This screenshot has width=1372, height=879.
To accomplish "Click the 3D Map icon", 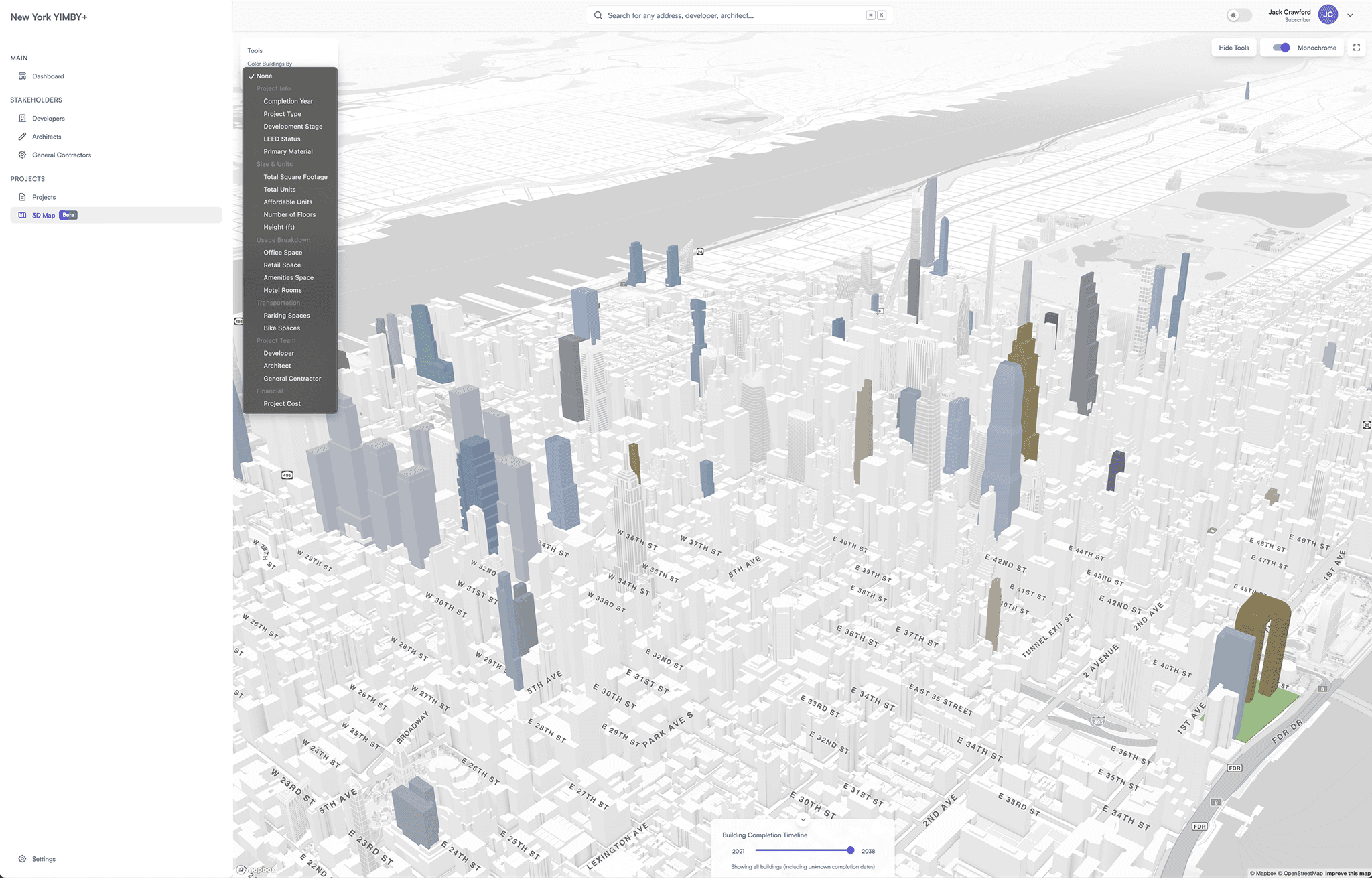I will (22, 215).
